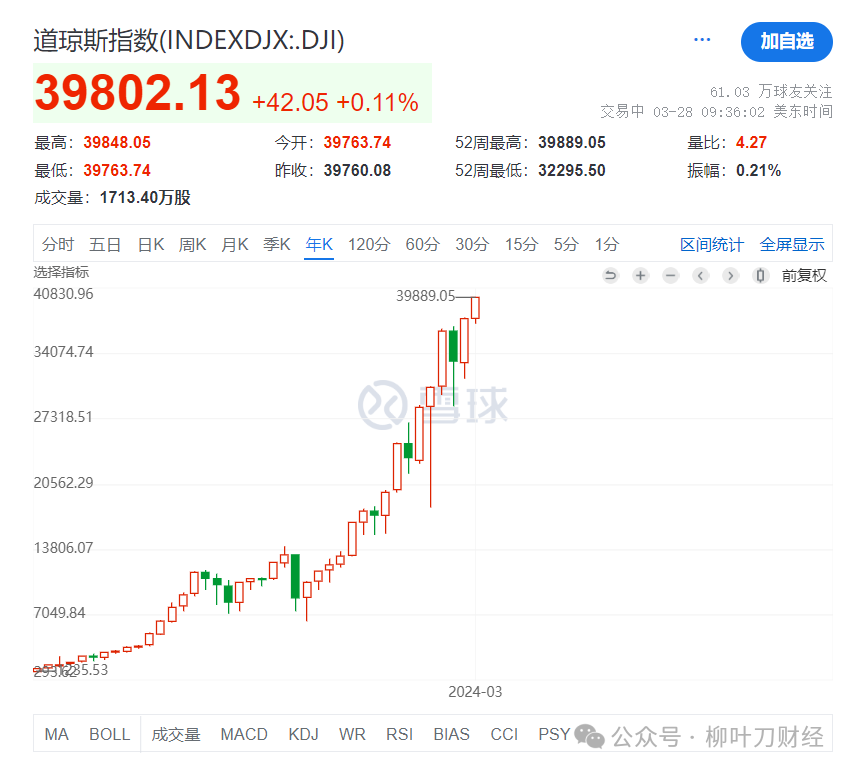Click the y-axis label 20562.29
The width and height of the screenshot is (851, 771).
pos(63,483)
